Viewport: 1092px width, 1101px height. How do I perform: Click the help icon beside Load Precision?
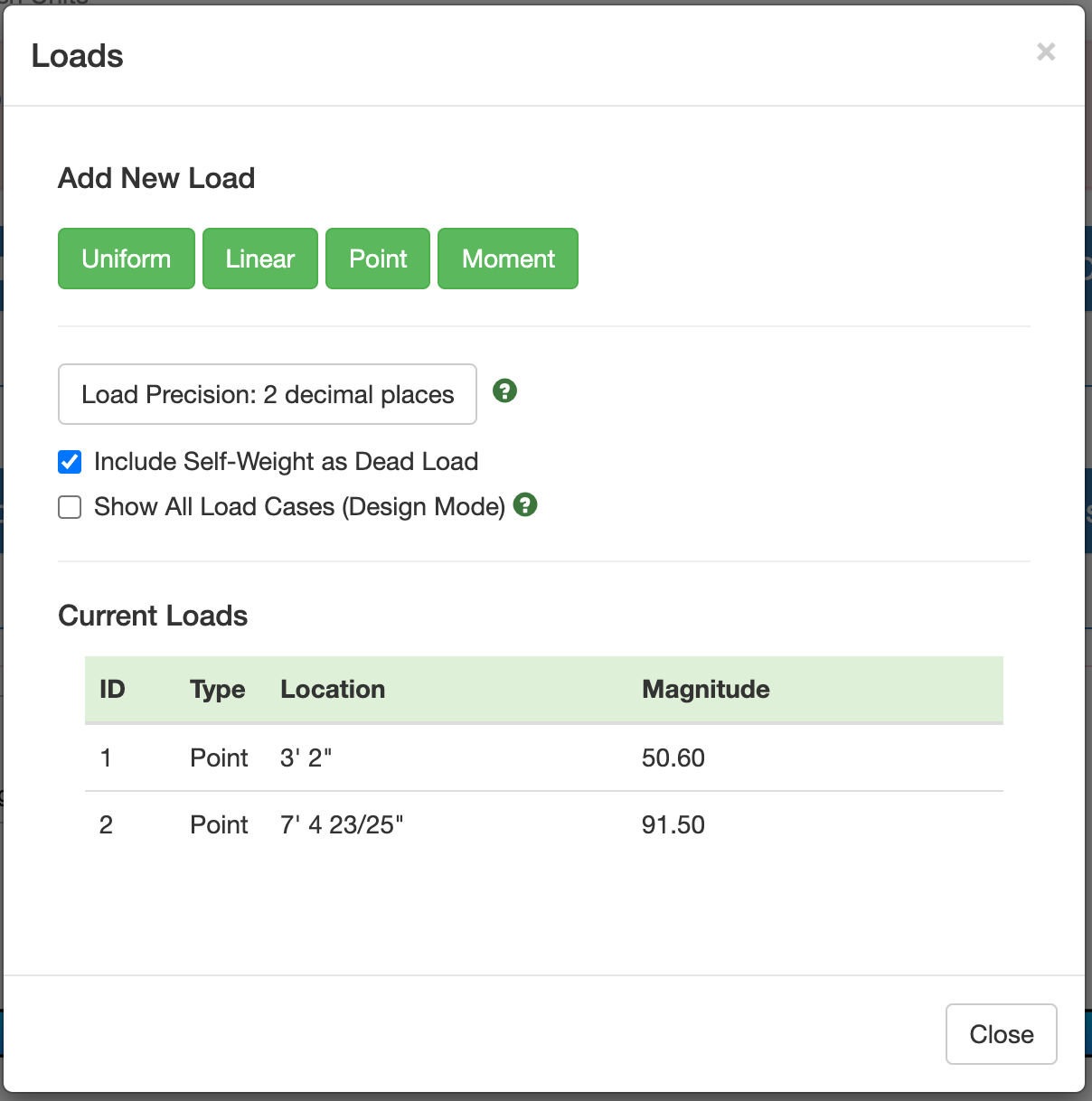pos(504,391)
